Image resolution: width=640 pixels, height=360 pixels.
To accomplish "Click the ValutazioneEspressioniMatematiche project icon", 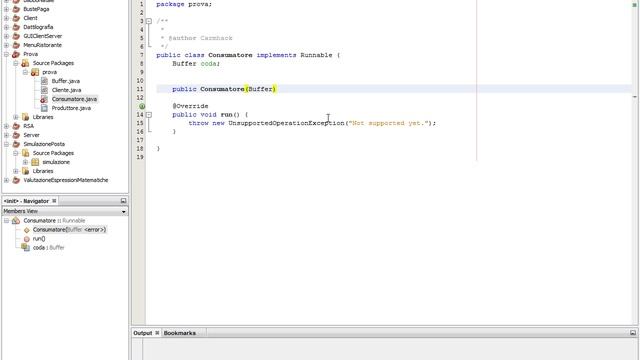I will click(x=16, y=180).
